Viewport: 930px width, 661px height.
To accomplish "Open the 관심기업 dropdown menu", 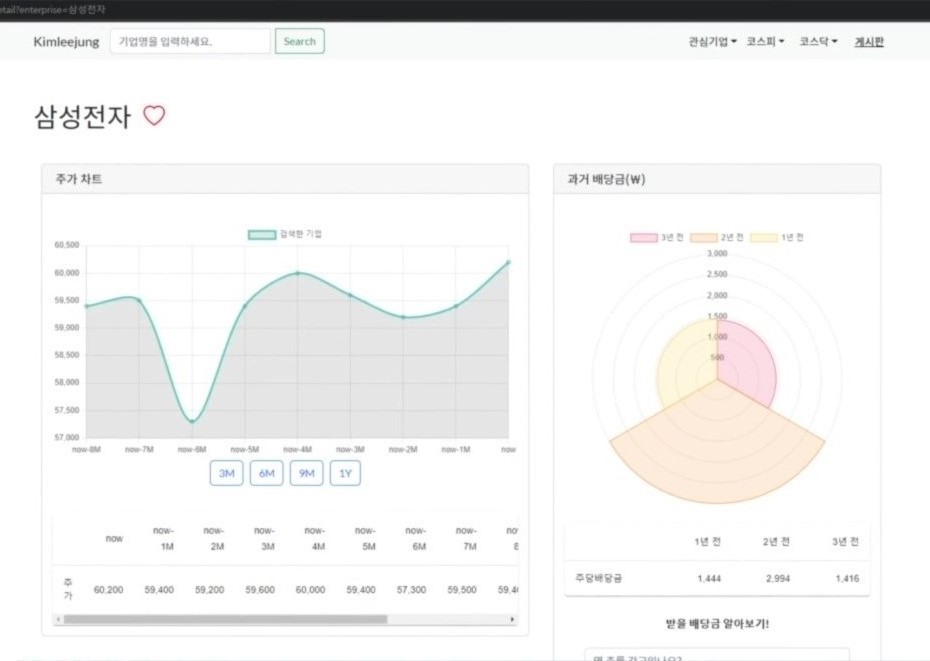I will [712, 42].
